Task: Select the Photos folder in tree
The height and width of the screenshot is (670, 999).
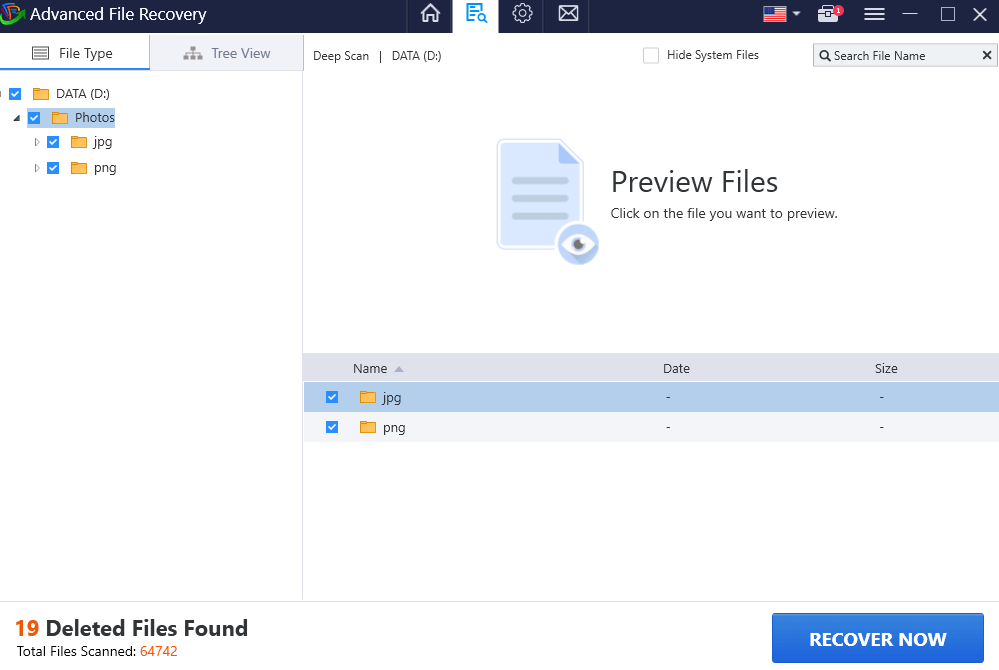Action: tap(94, 117)
